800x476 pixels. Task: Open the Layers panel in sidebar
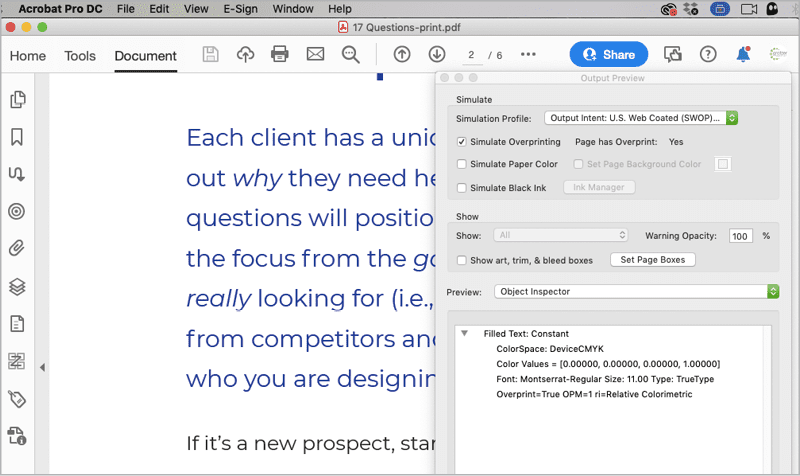click(x=17, y=286)
